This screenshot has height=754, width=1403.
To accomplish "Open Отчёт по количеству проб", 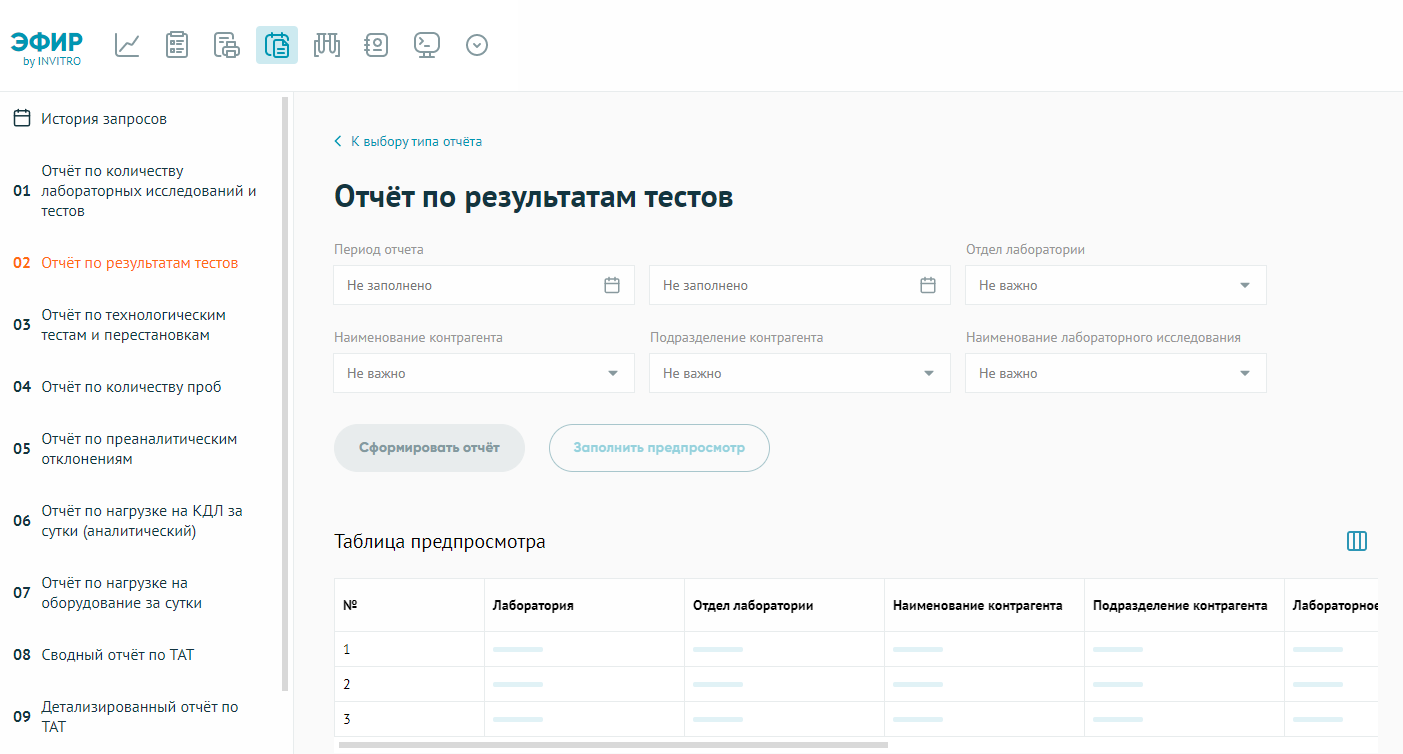I will click(131, 387).
